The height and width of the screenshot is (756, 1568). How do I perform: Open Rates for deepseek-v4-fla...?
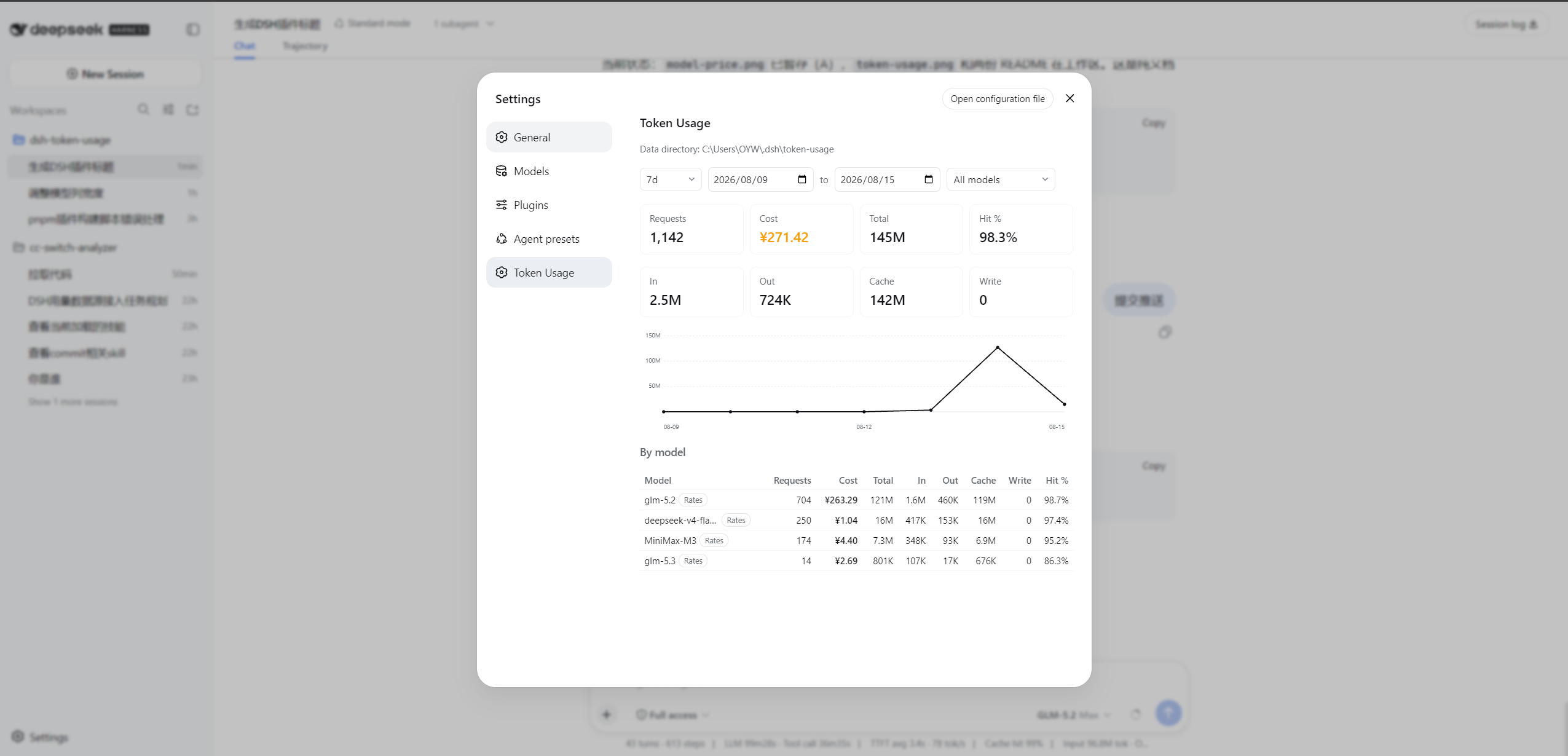pyautogui.click(x=736, y=521)
